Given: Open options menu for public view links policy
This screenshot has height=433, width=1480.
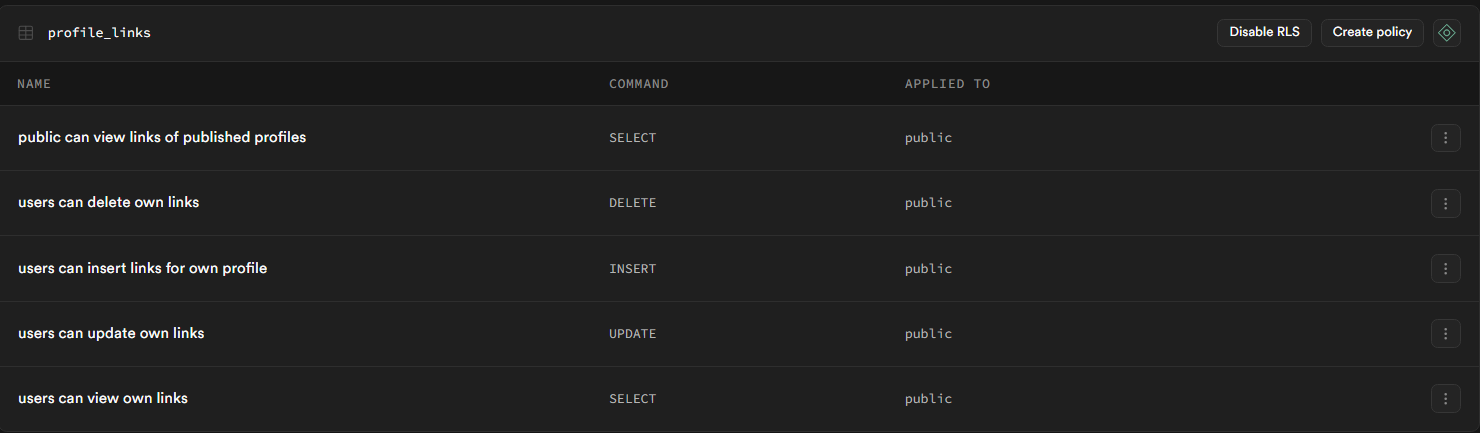Looking at the screenshot, I should point(1445,138).
